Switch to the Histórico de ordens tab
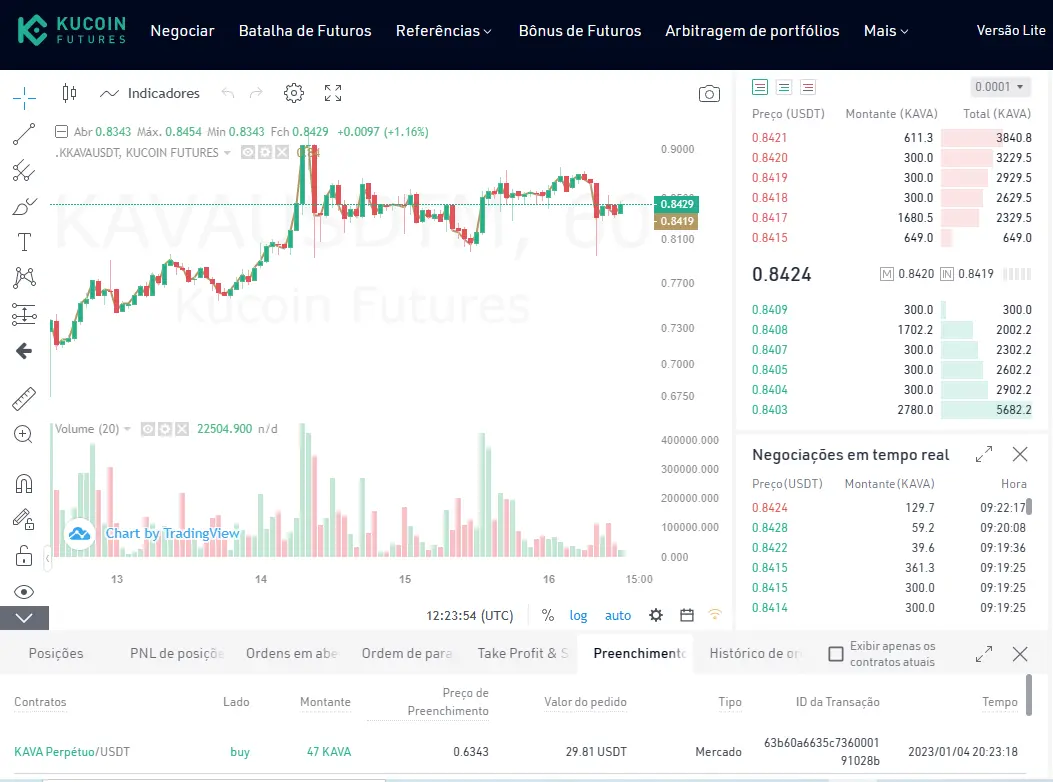Viewport: 1053px width, 782px height. tap(756, 654)
